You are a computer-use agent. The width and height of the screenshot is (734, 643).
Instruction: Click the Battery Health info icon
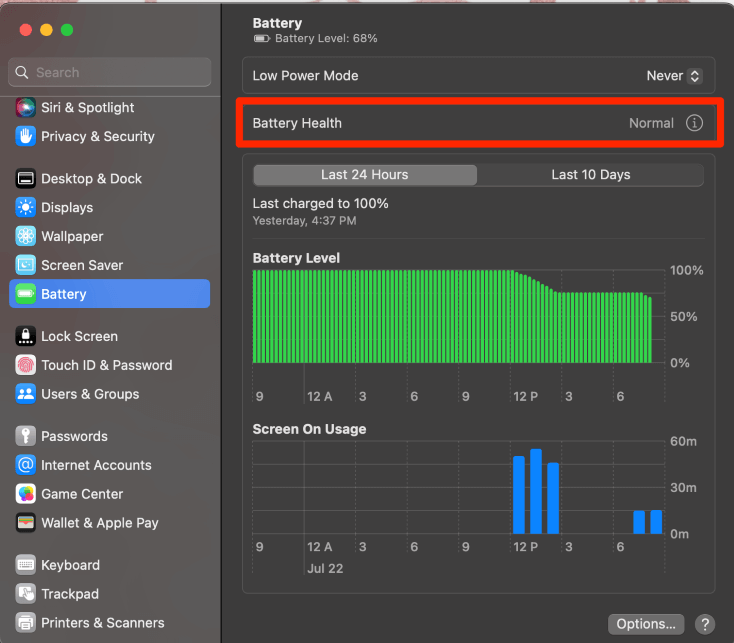pyautogui.click(x=694, y=123)
